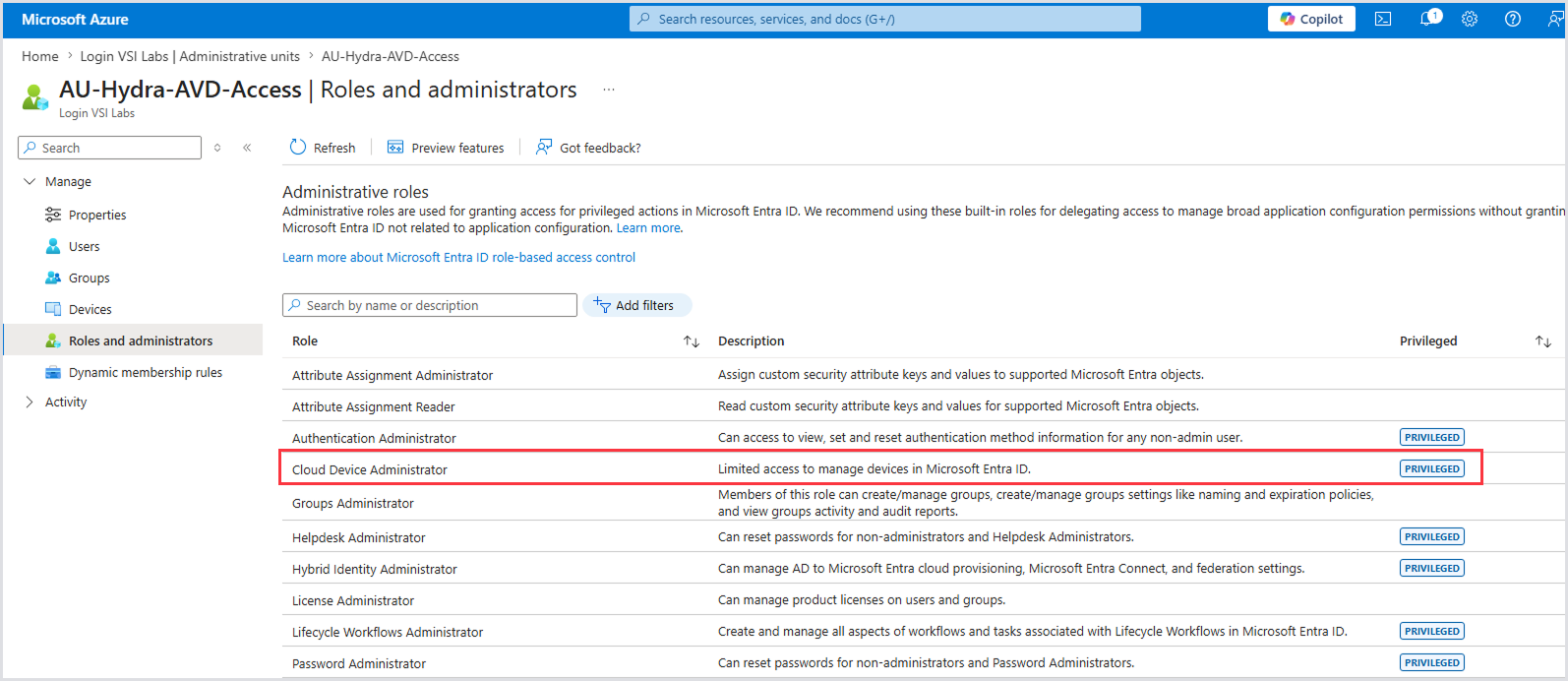Click the sidebar Search field
Screen dimensions: 1568x681
pyautogui.click(x=109, y=148)
